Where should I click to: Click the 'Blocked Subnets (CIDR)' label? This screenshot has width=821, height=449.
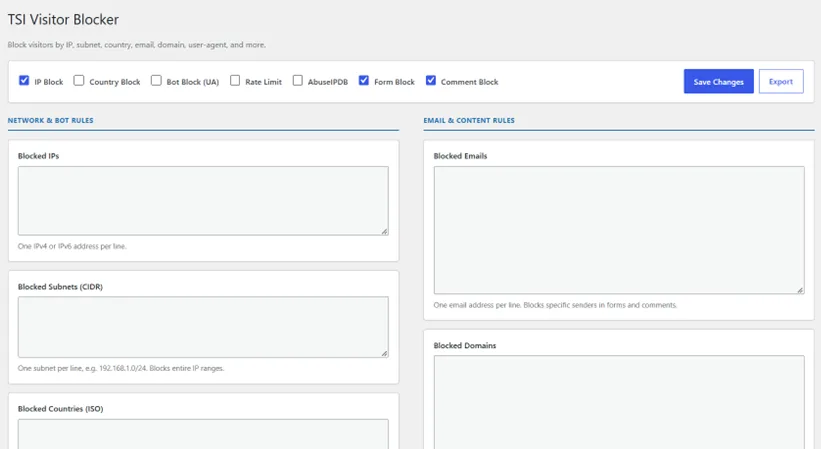pyautogui.click(x=60, y=287)
